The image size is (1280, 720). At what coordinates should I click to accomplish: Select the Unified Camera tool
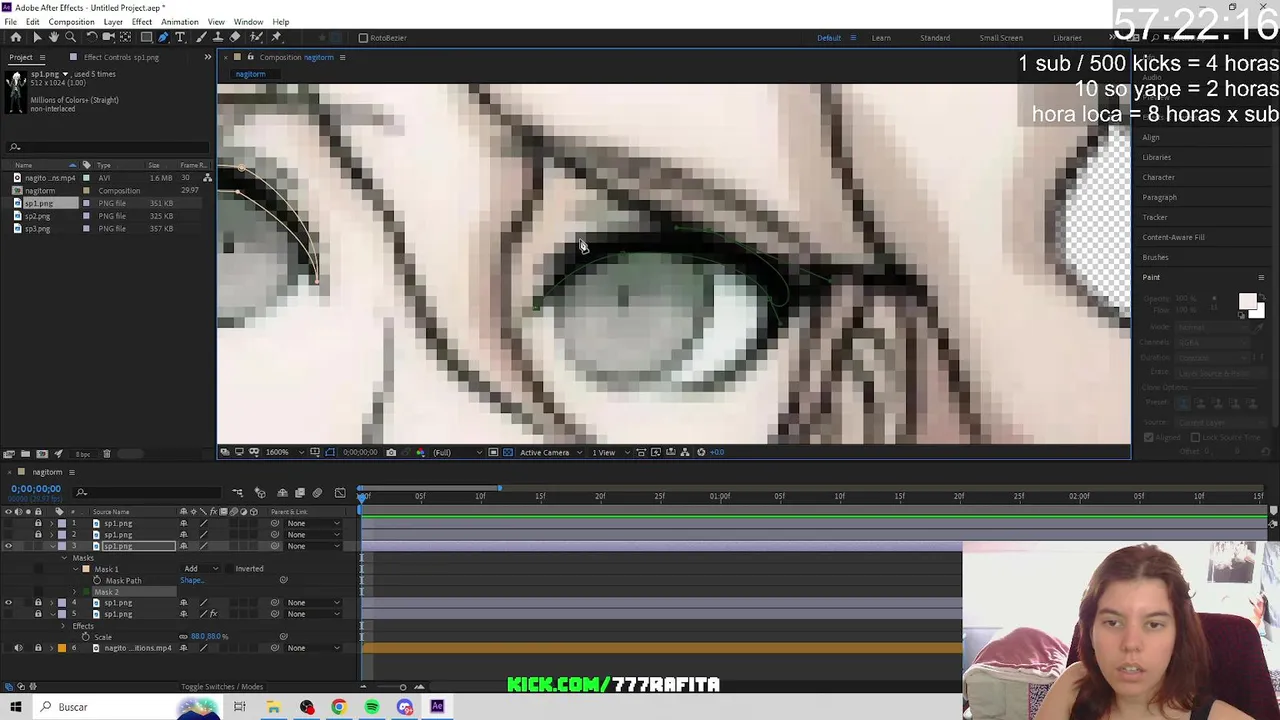(x=108, y=37)
